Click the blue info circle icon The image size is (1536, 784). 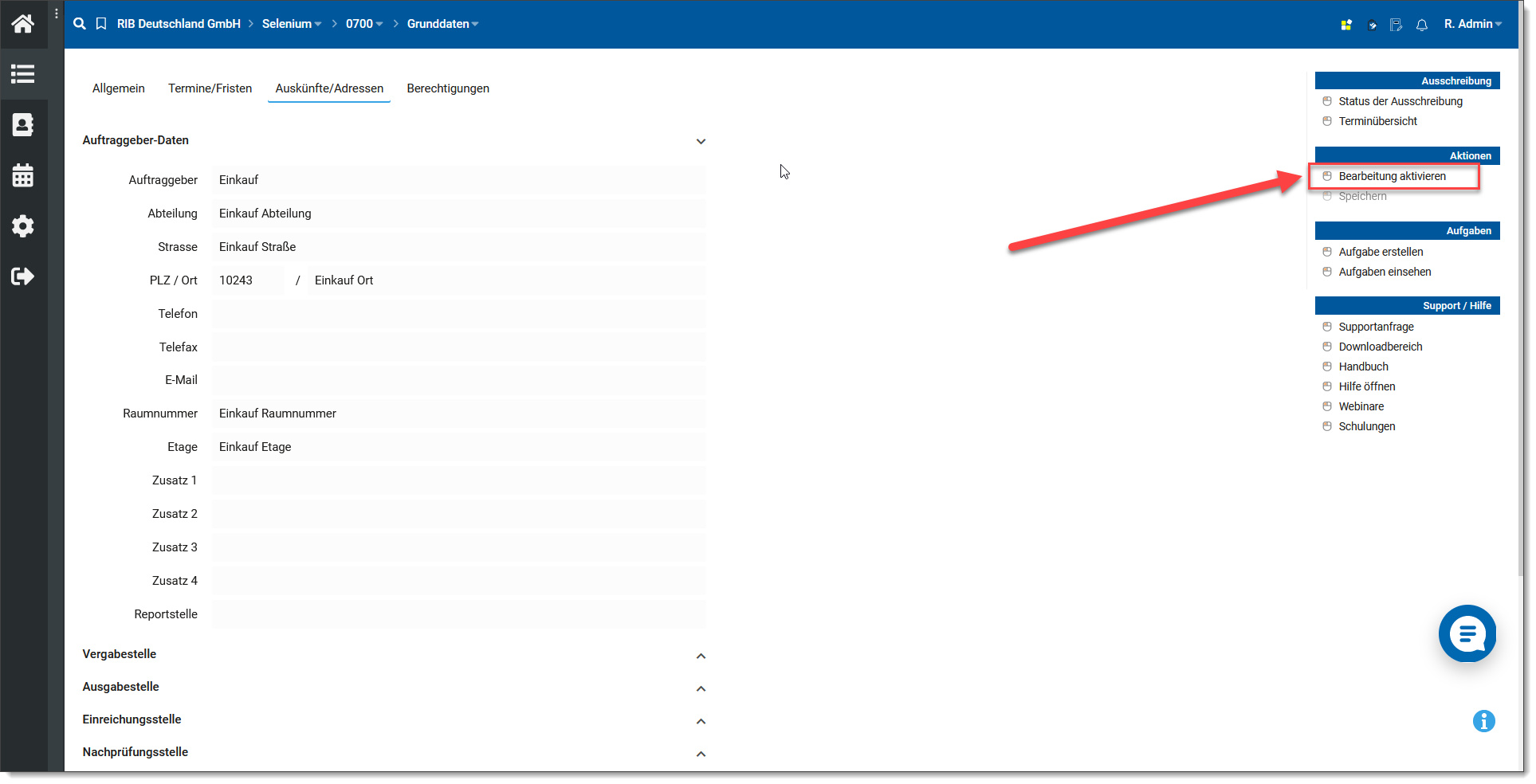1484,721
